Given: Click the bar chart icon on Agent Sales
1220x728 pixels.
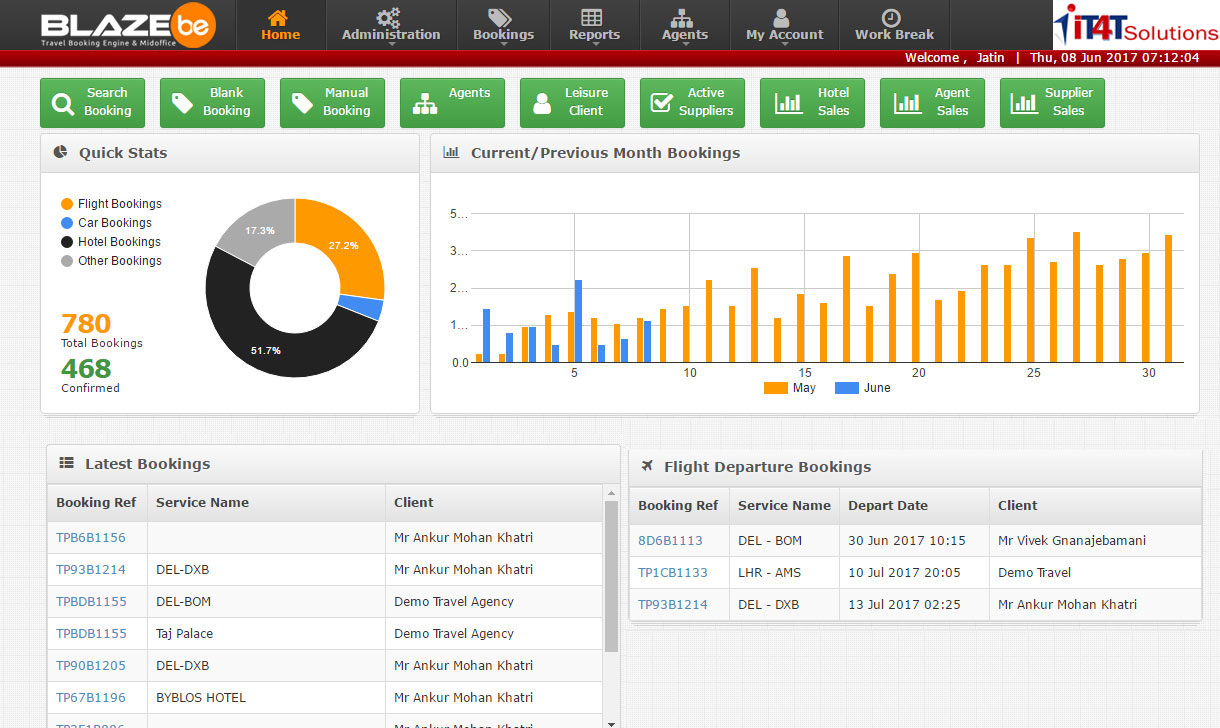Looking at the screenshot, I should pos(908,103).
